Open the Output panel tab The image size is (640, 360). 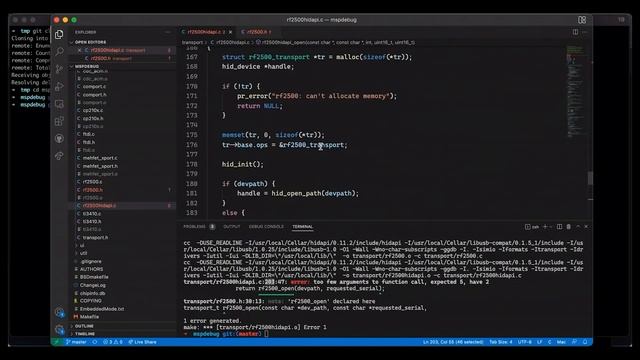tap(231, 227)
